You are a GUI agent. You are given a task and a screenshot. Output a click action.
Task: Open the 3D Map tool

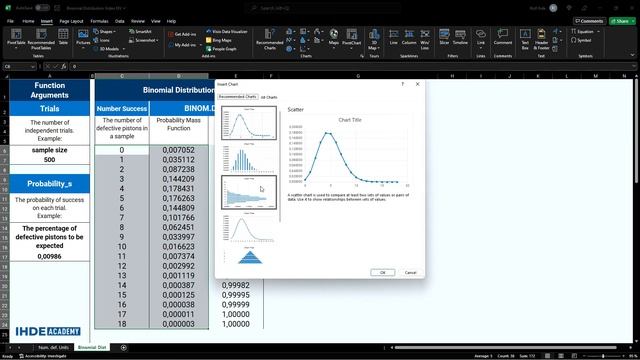click(374, 39)
